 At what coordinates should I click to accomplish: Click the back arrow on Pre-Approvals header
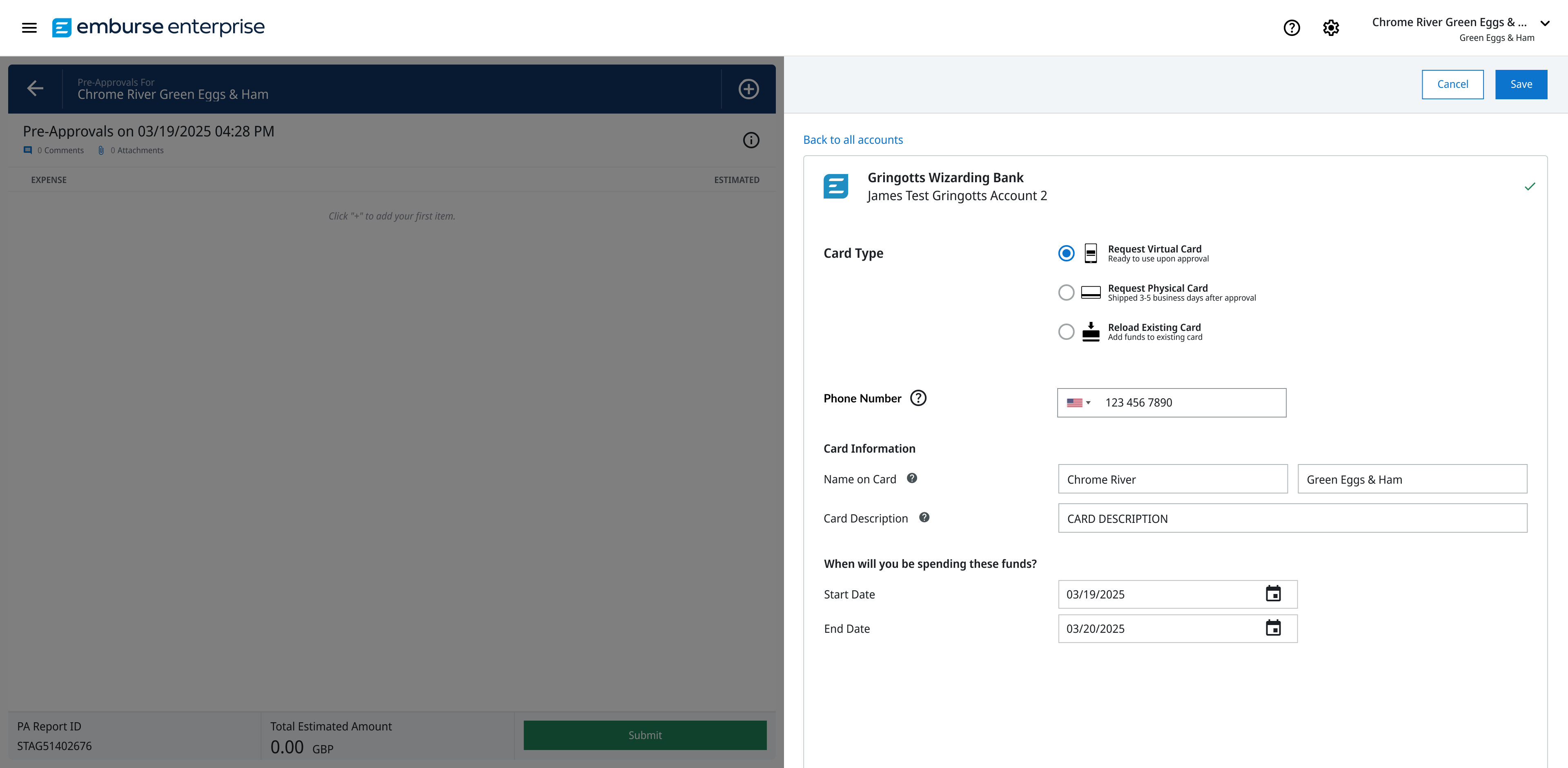coord(35,88)
